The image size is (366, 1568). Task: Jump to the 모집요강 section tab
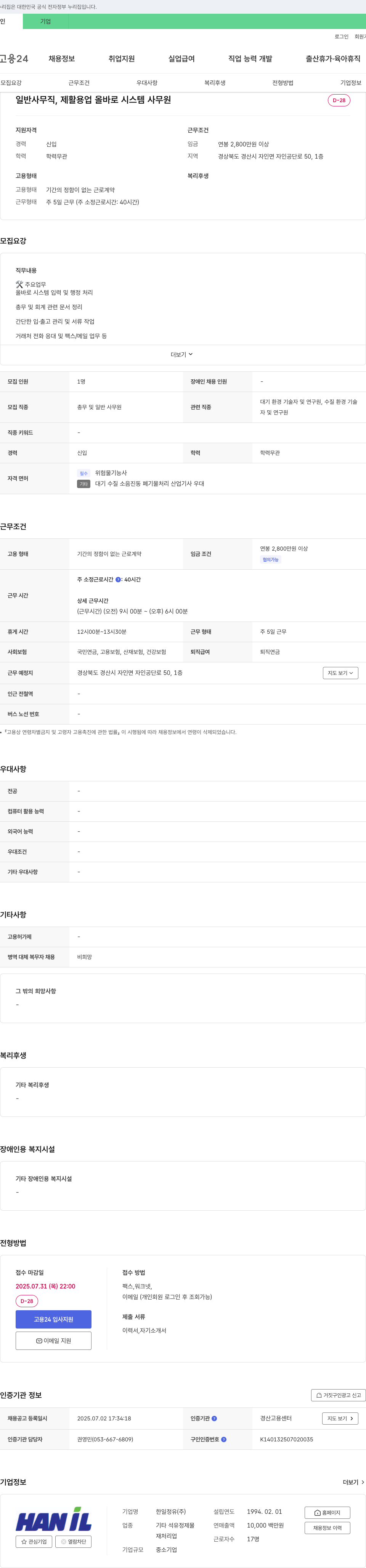click(x=11, y=83)
